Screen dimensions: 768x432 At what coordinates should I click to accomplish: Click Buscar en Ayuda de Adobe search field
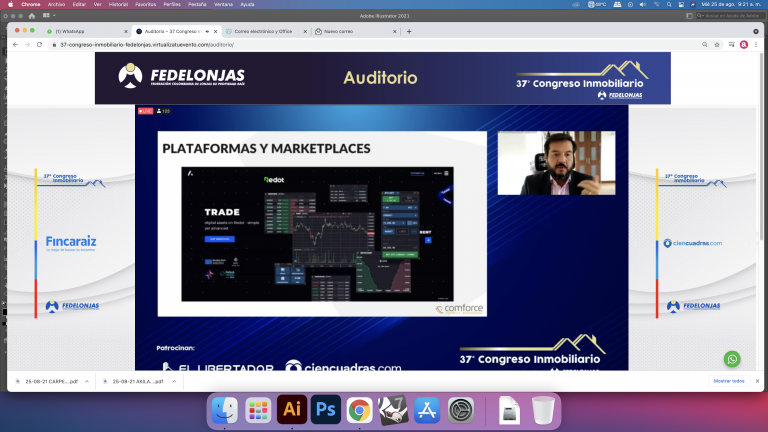point(728,16)
